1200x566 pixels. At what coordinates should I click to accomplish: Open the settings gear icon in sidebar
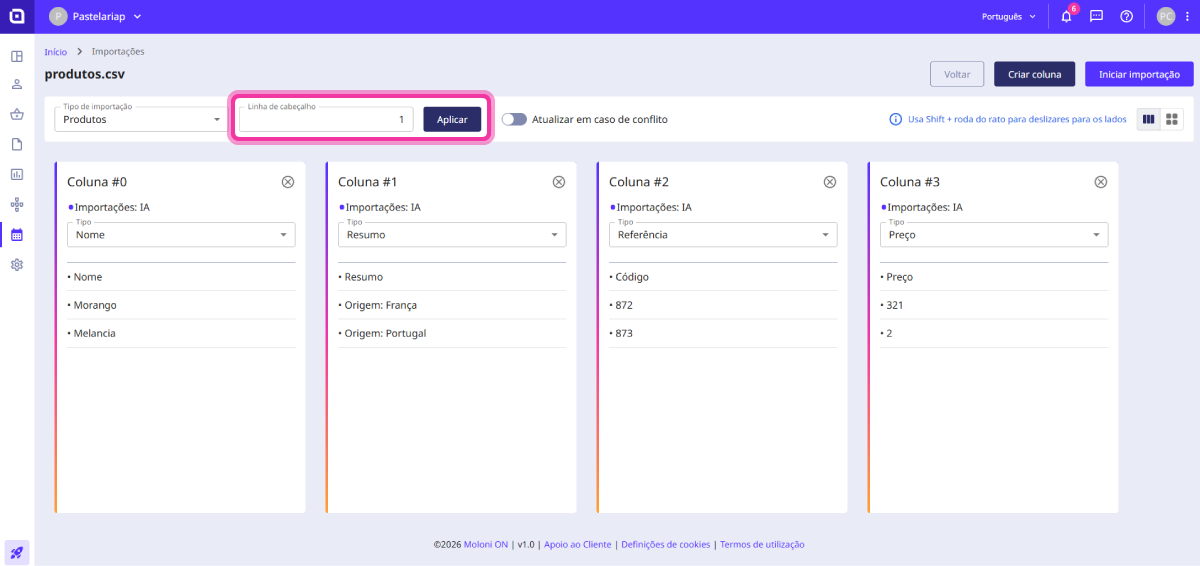coord(17,265)
